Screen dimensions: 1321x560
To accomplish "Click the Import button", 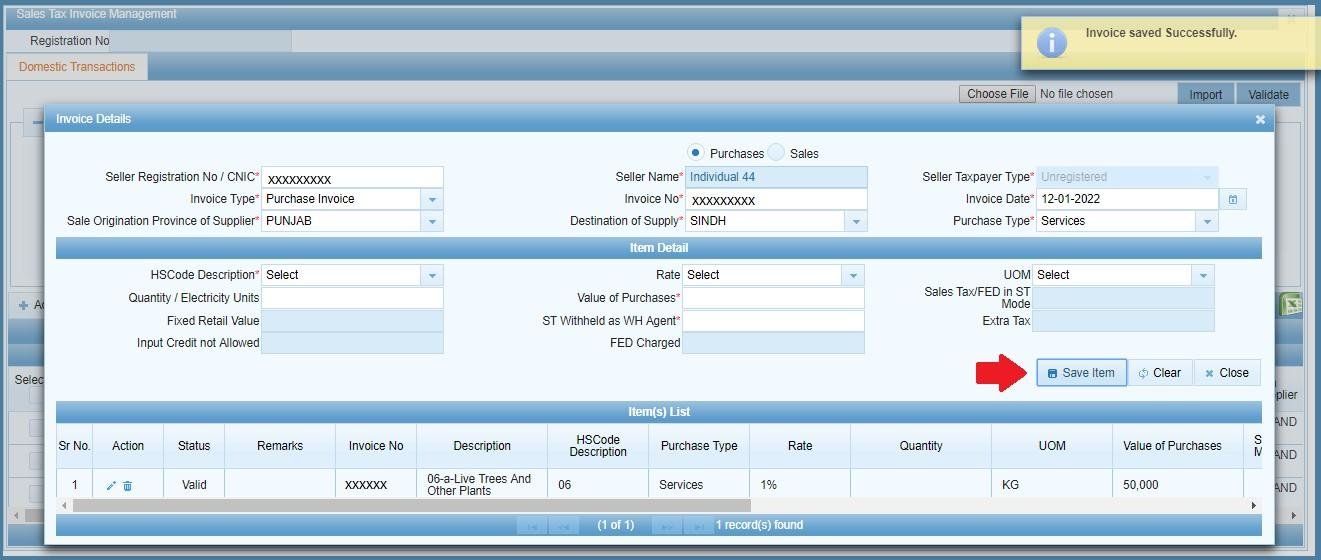I will (x=1205, y=95).
